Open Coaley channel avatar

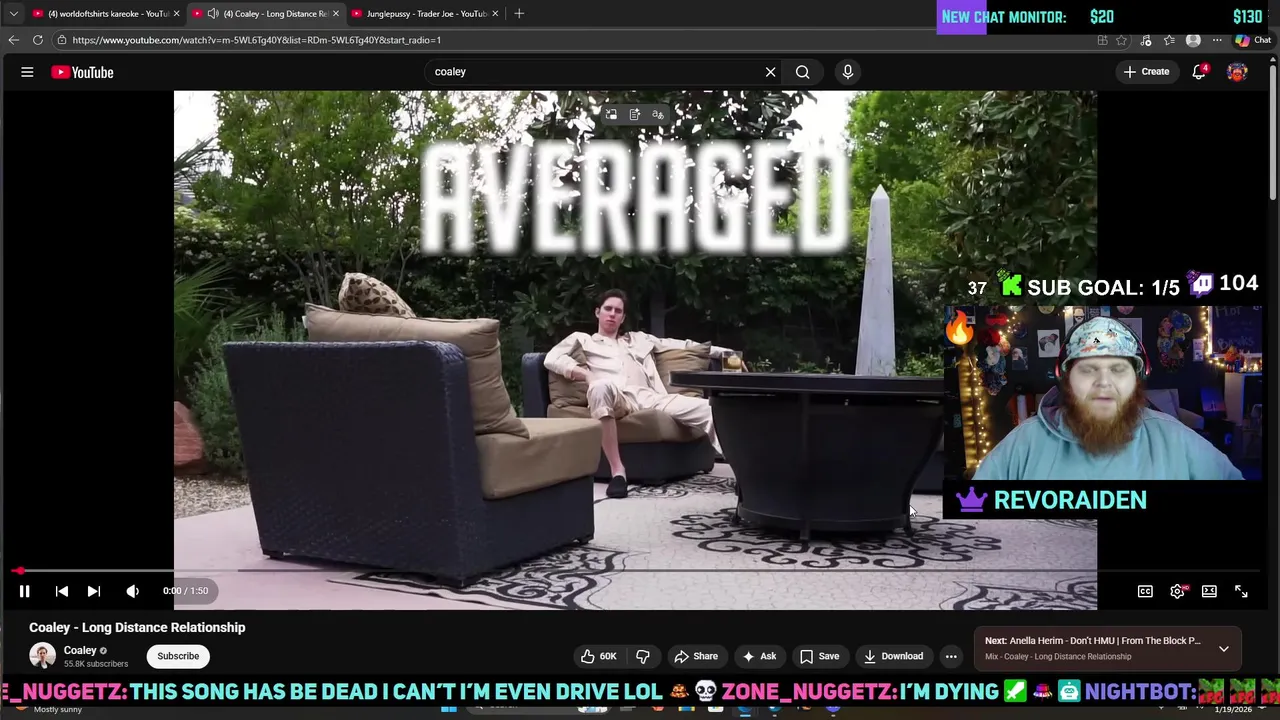tap(42, 656)
